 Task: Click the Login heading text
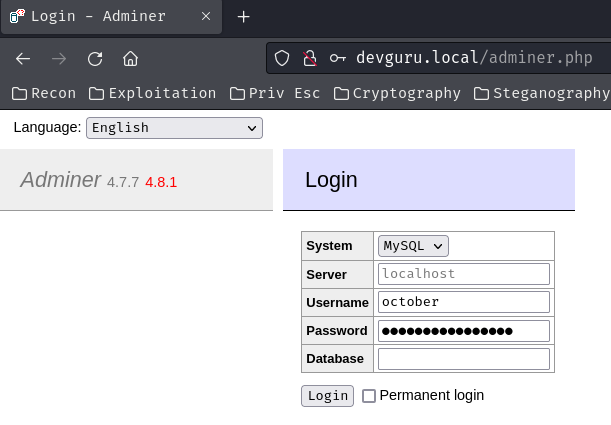point(331,180)
